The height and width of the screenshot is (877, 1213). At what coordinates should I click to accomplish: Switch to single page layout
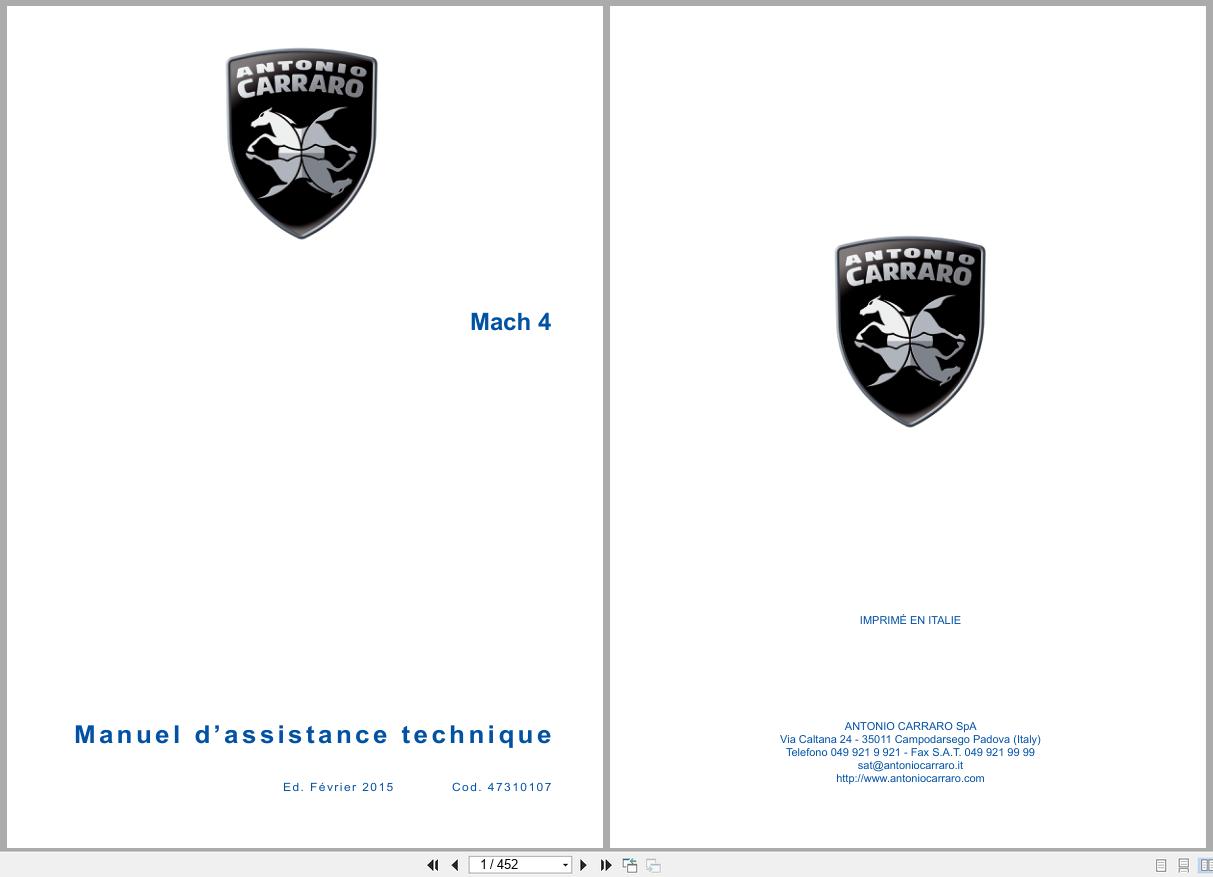coord(1161,865)
